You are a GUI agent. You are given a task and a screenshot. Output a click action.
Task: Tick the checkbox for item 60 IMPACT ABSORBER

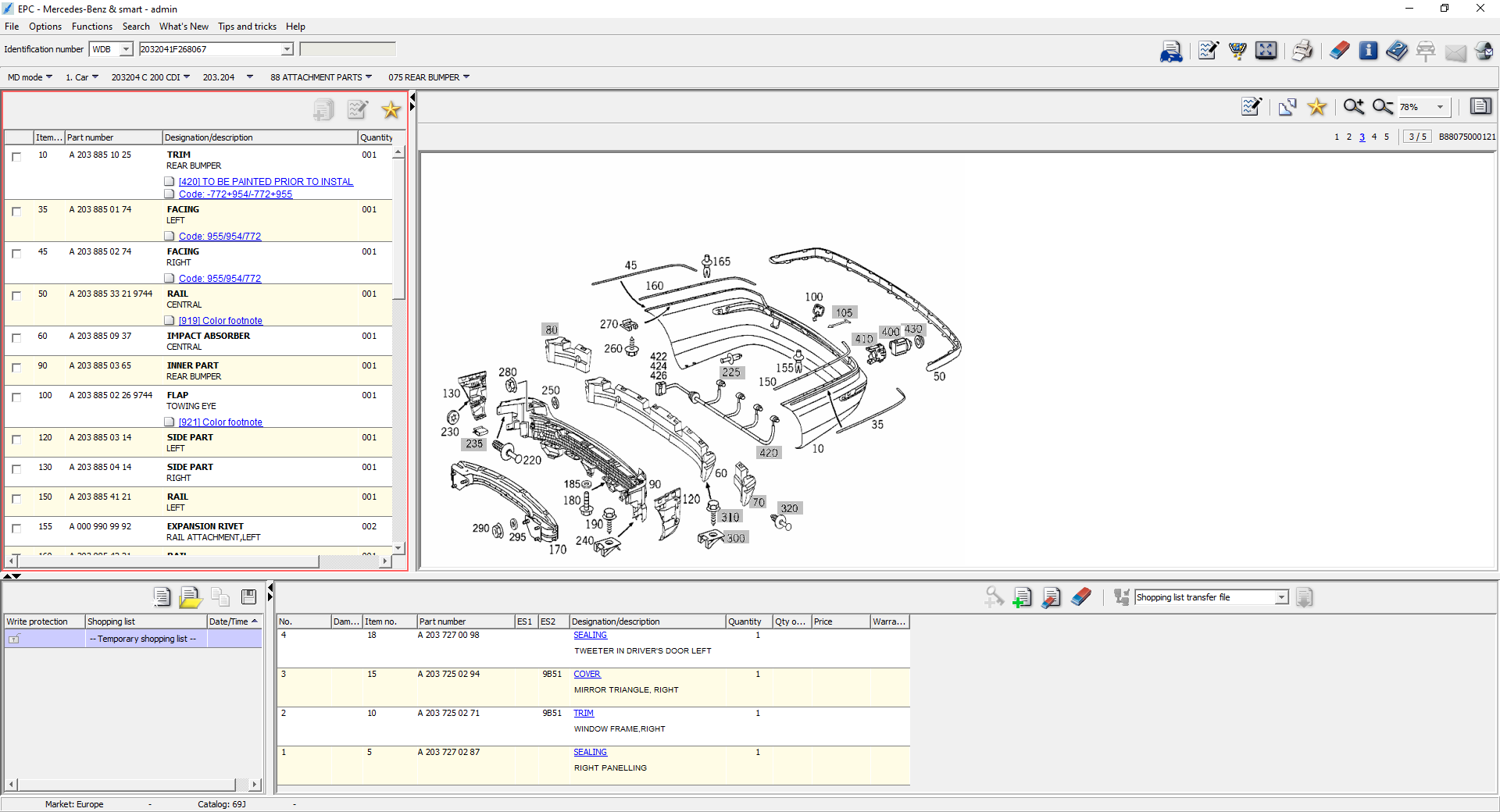coord(16,337)
